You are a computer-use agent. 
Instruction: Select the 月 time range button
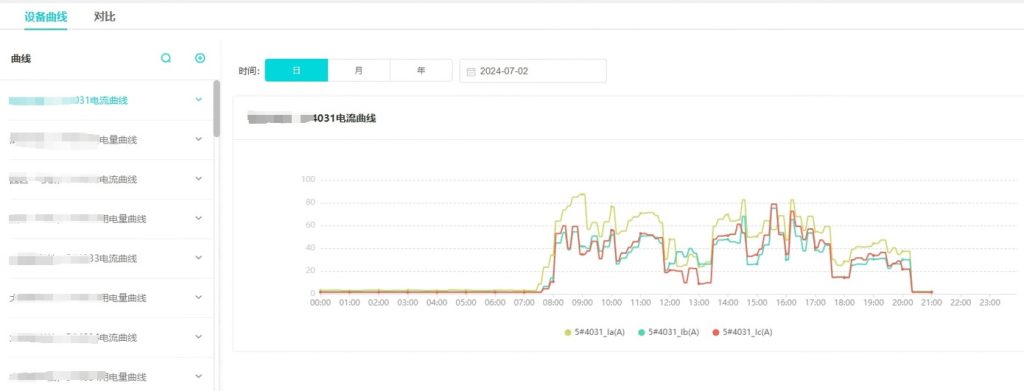point(359,70)
